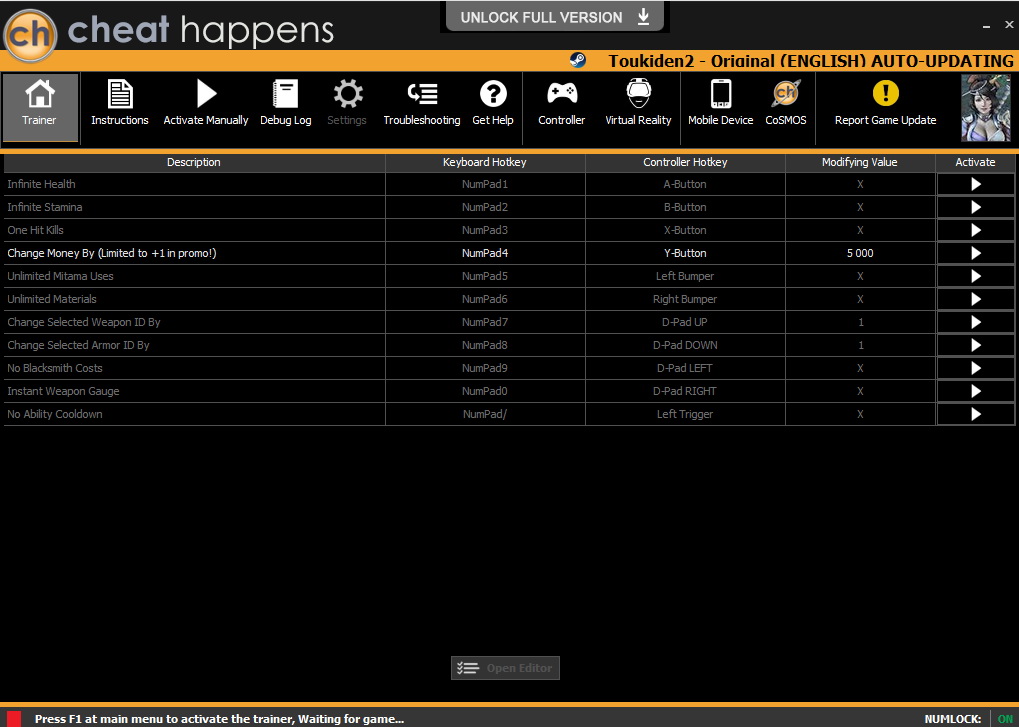The width and height of the screenshot is (1019, 727).
Task: Click the Unlock Full Version button
Action: [x=555, y=17]
